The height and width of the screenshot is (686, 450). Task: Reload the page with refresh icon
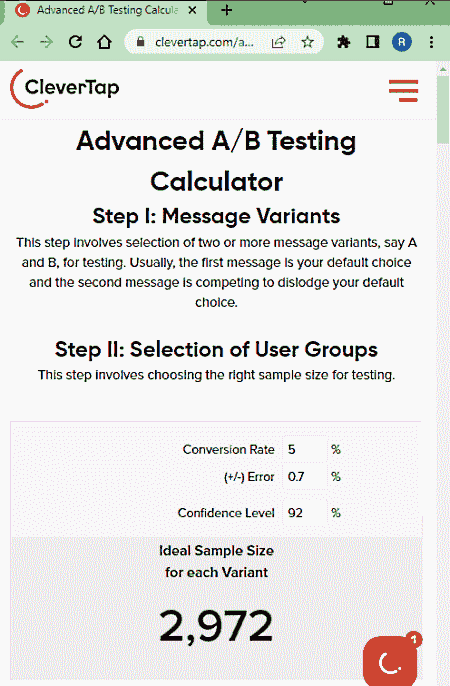[76, 42]
